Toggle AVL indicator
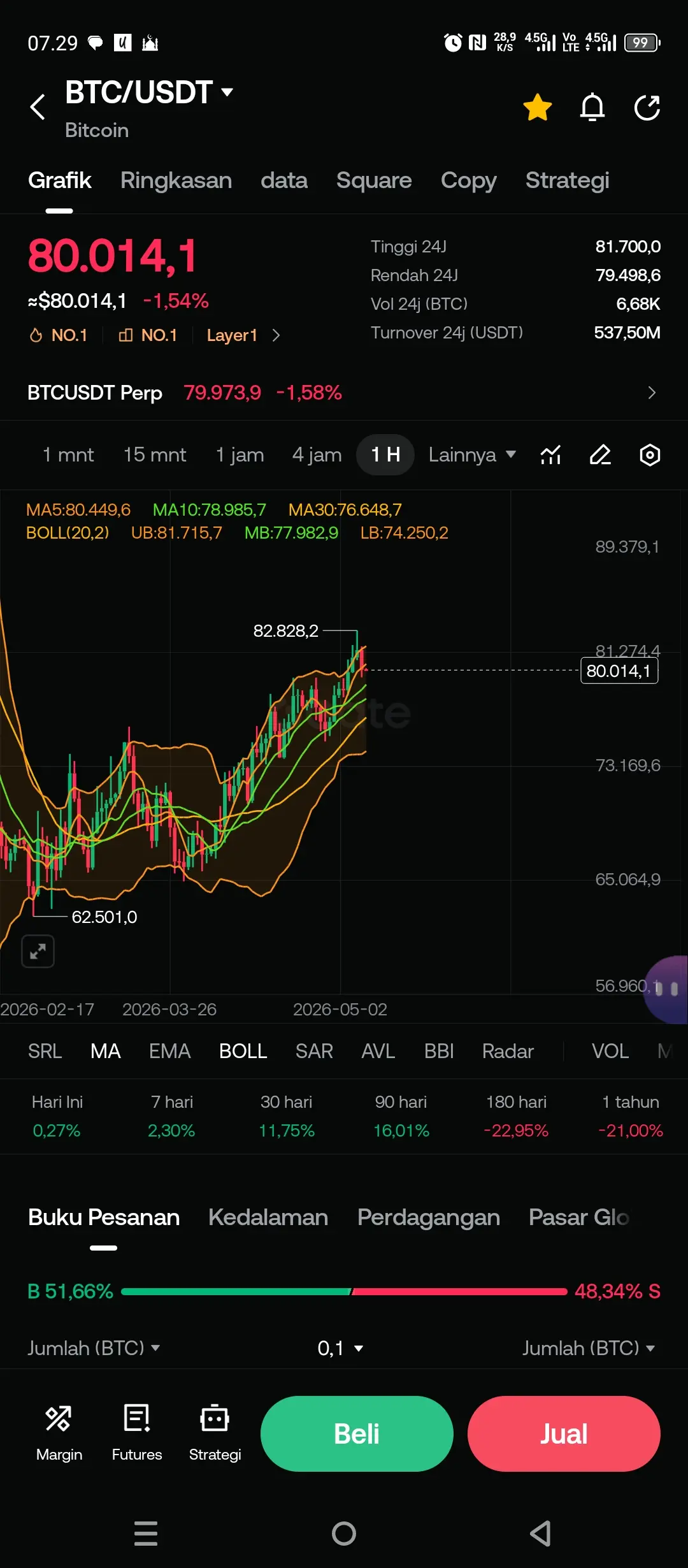The width and height of the screenshot is (688, 1568). pyautogui.click(x=378, y=1051)
